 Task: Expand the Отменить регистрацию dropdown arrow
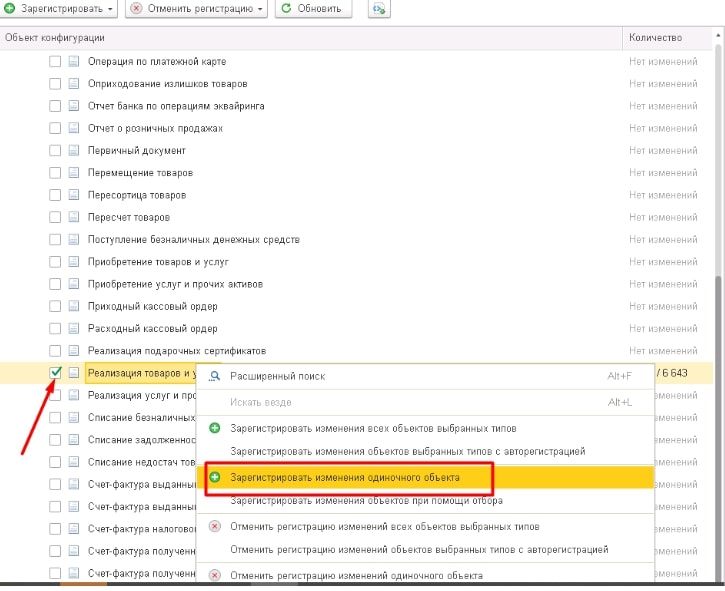[x=261, y=8]
